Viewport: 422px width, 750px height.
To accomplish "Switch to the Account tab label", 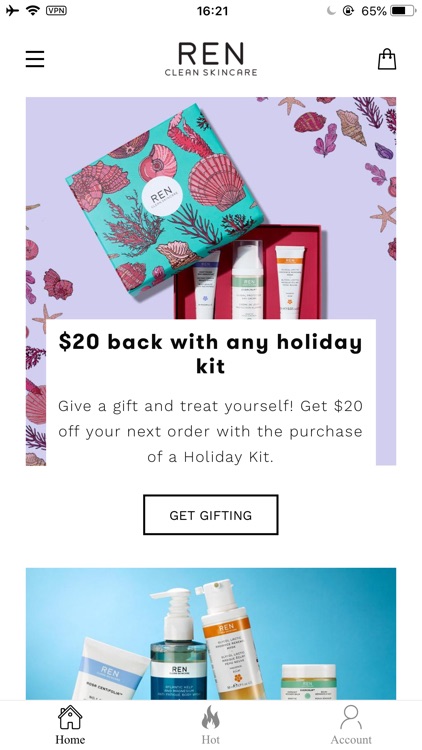I will pos(351,739).
